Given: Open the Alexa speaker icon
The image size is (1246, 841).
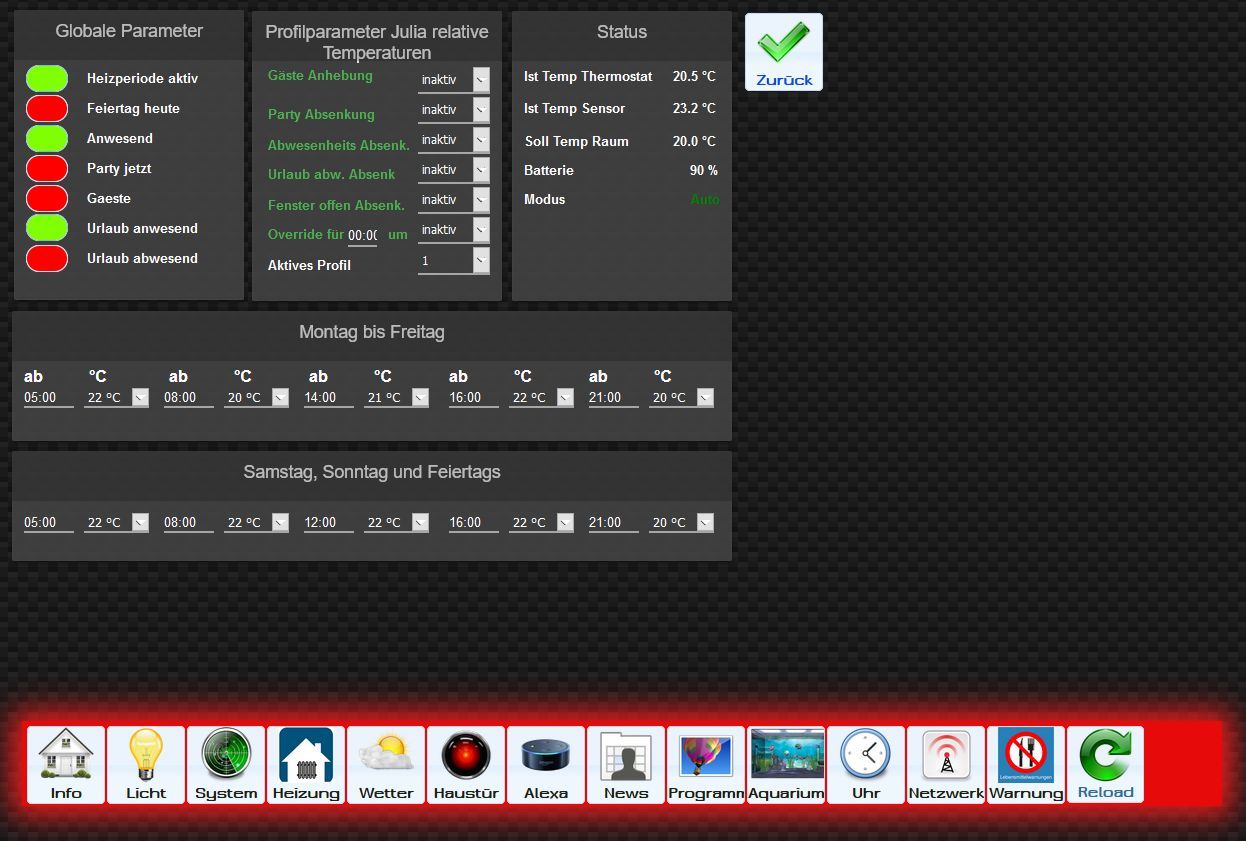Looking at the screenshot, I should [x=546, y=765].
